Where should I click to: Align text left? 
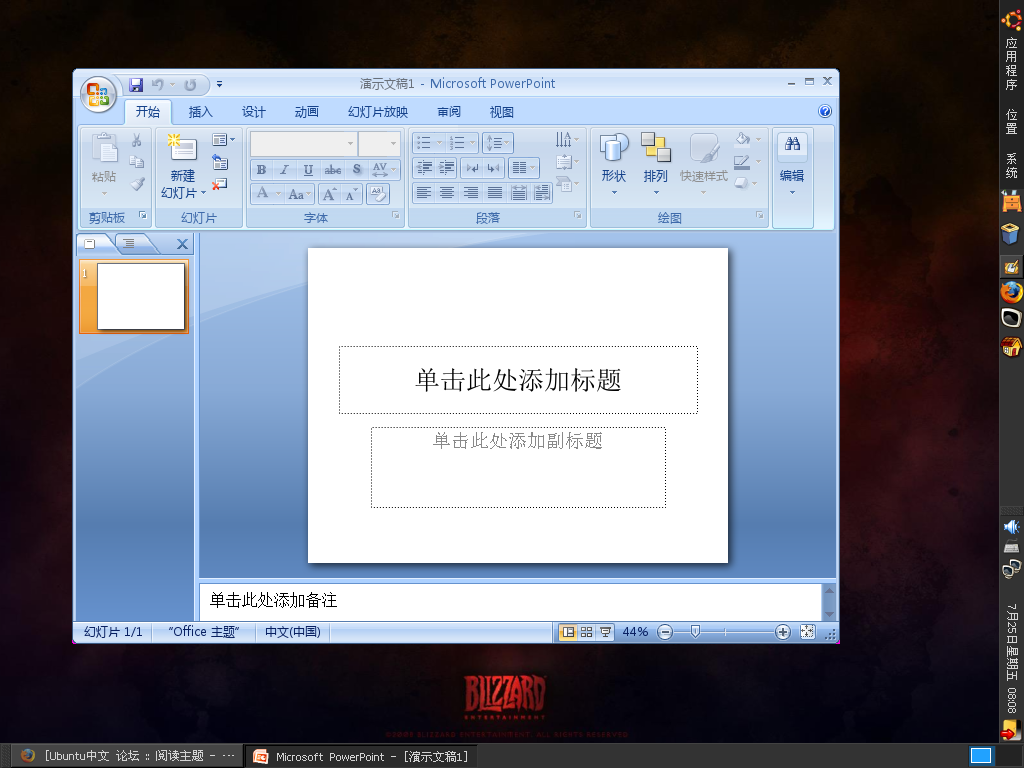click(x=424, y=193)
